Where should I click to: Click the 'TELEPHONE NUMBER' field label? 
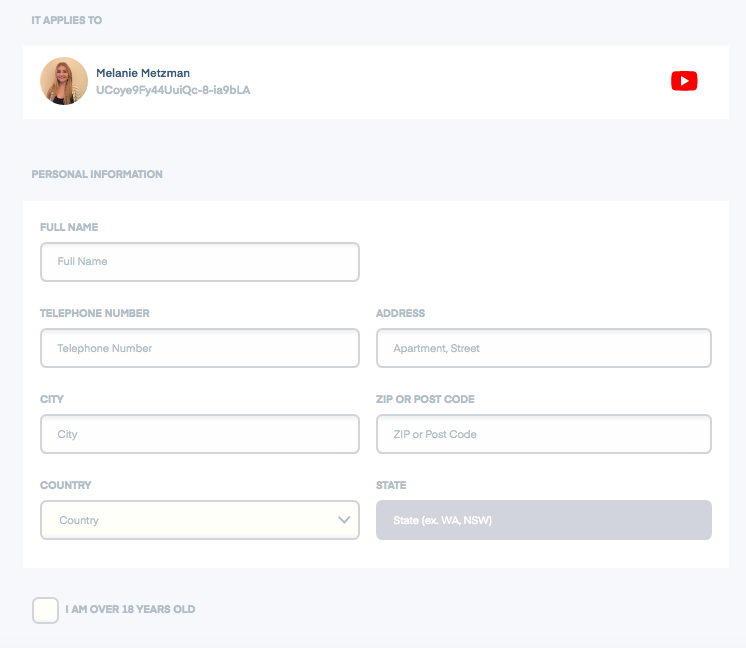tap(95, 313)
